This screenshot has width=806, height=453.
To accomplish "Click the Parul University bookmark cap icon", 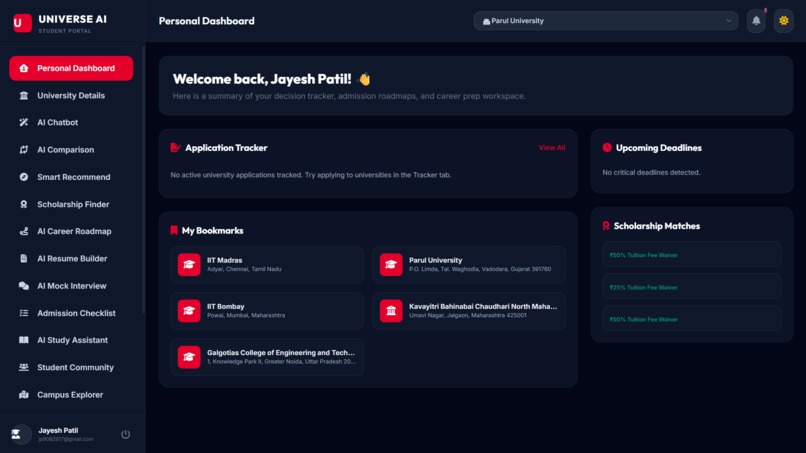I will coord(391,265).
